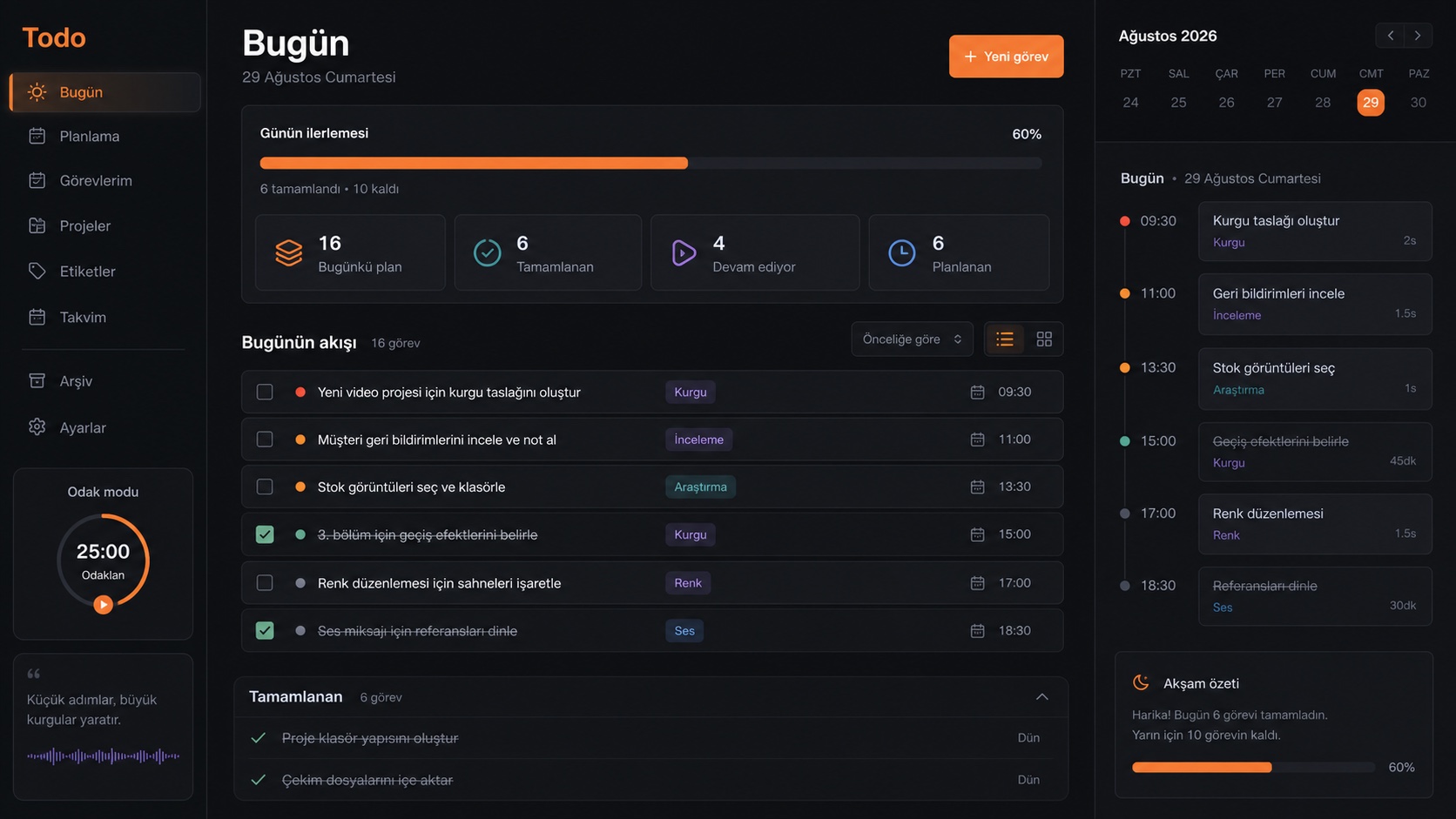This screenshot has height=819, width=1456.
Task: Go to next month in calendar
Action: pyautogui.click(x=1418, y=36)
